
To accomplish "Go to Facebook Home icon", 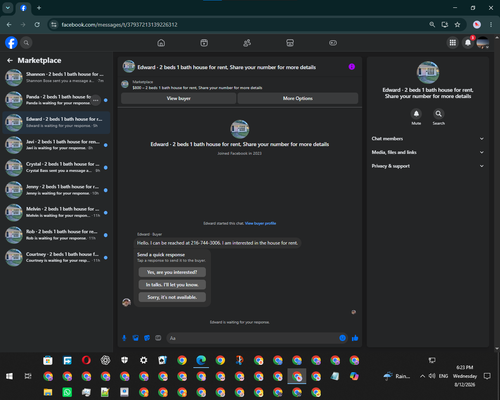I will (x=161, y=43).
